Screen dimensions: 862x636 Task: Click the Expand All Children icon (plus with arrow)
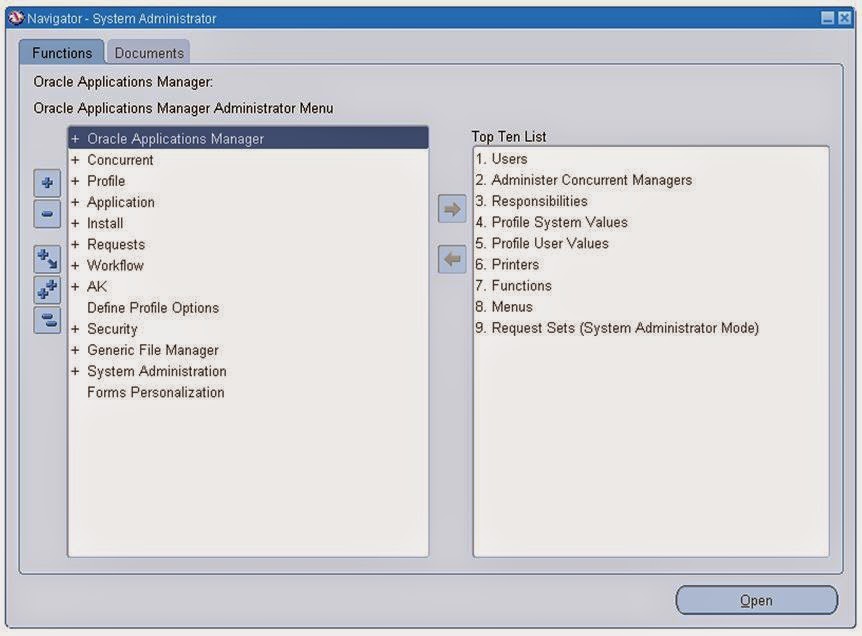pos(47,259)
